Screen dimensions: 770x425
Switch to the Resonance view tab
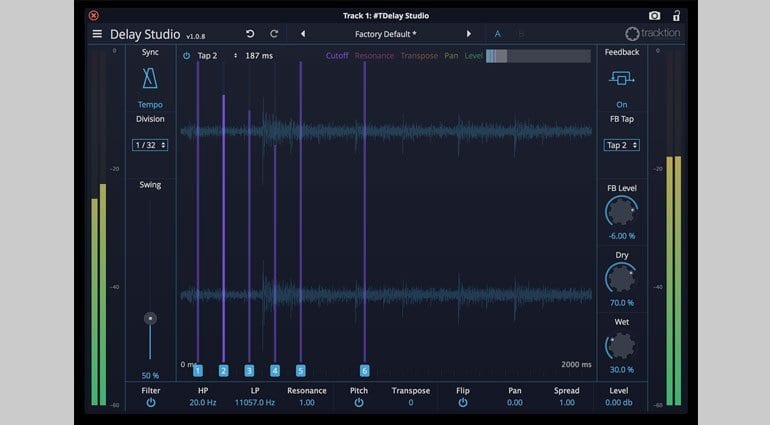click(374, 56)
